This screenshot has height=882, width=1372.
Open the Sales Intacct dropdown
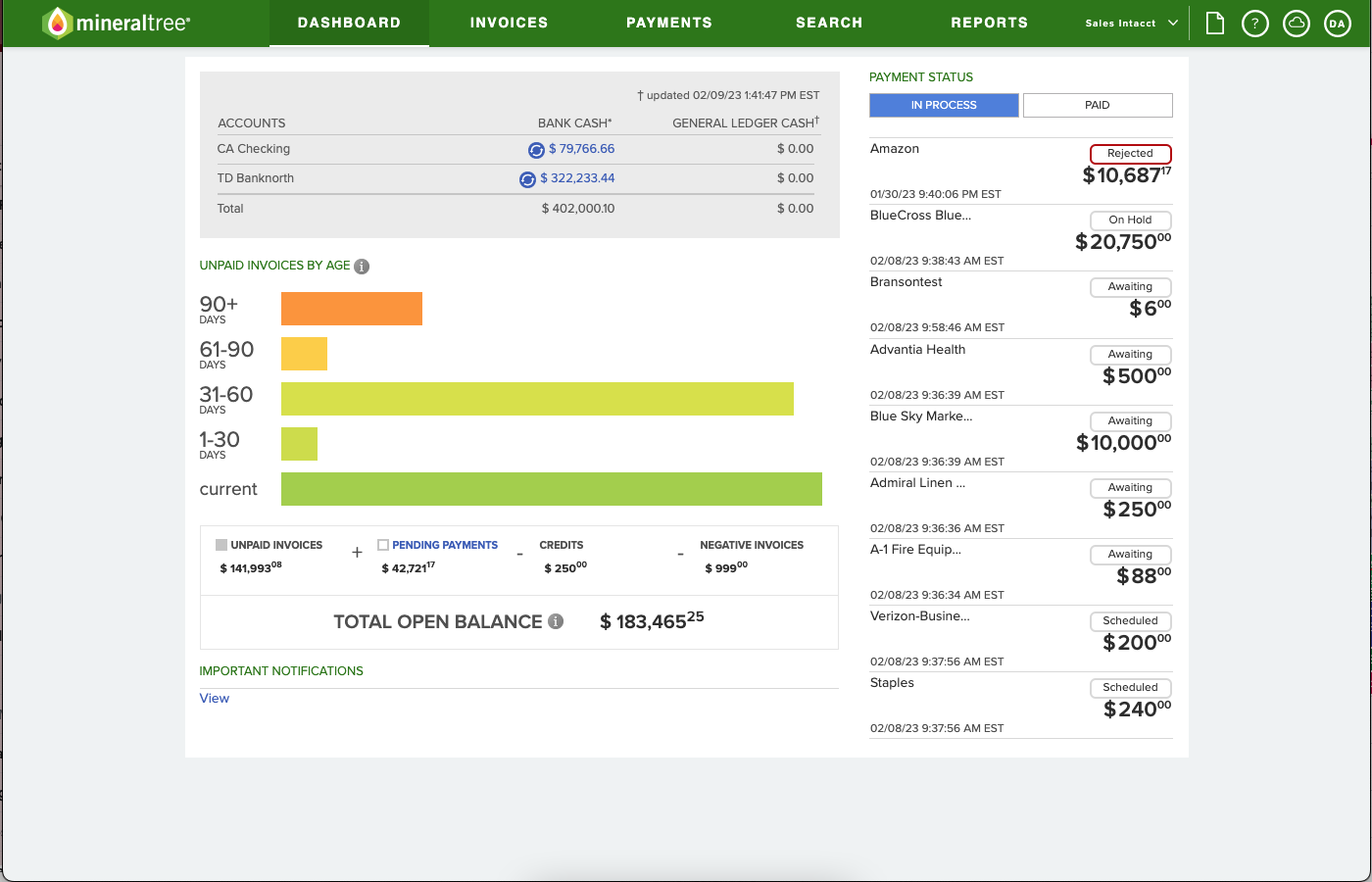(1127, 23)
